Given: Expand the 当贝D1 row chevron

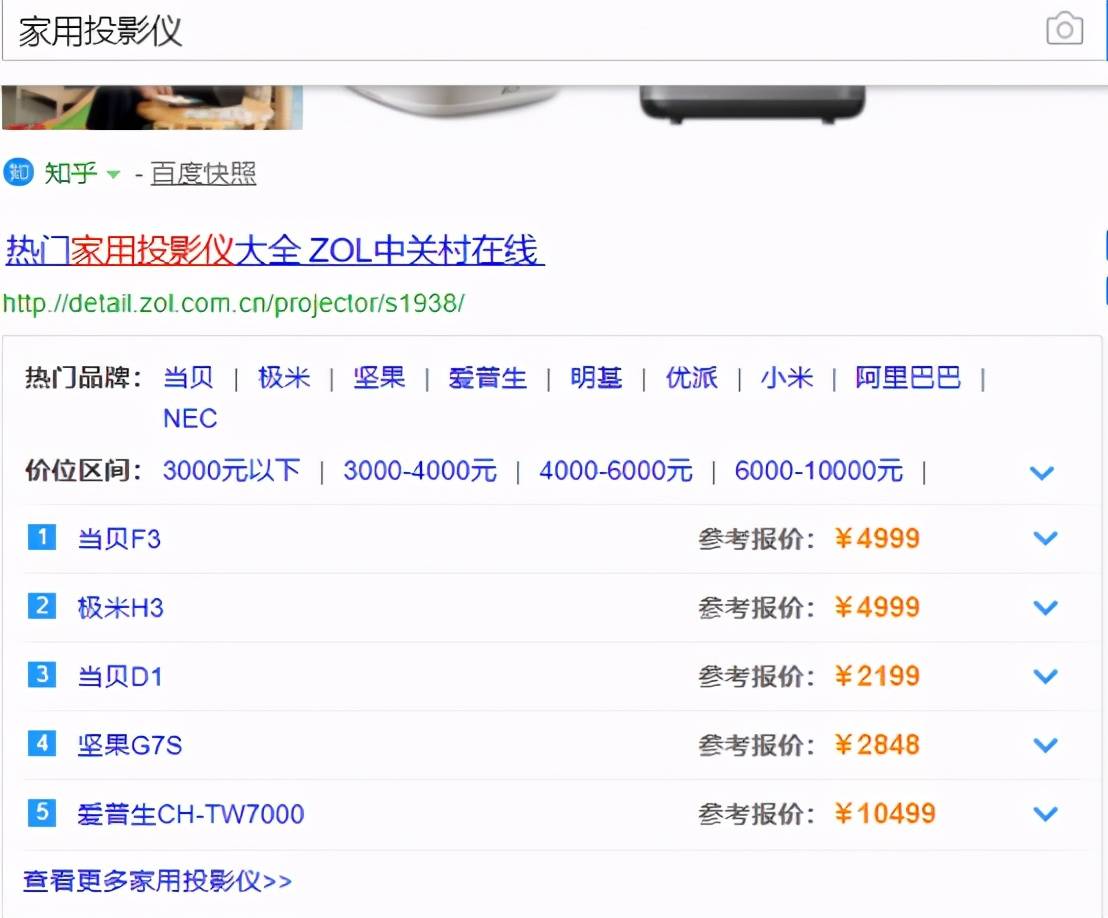Looking at the screenshot, I should 1045,676.
